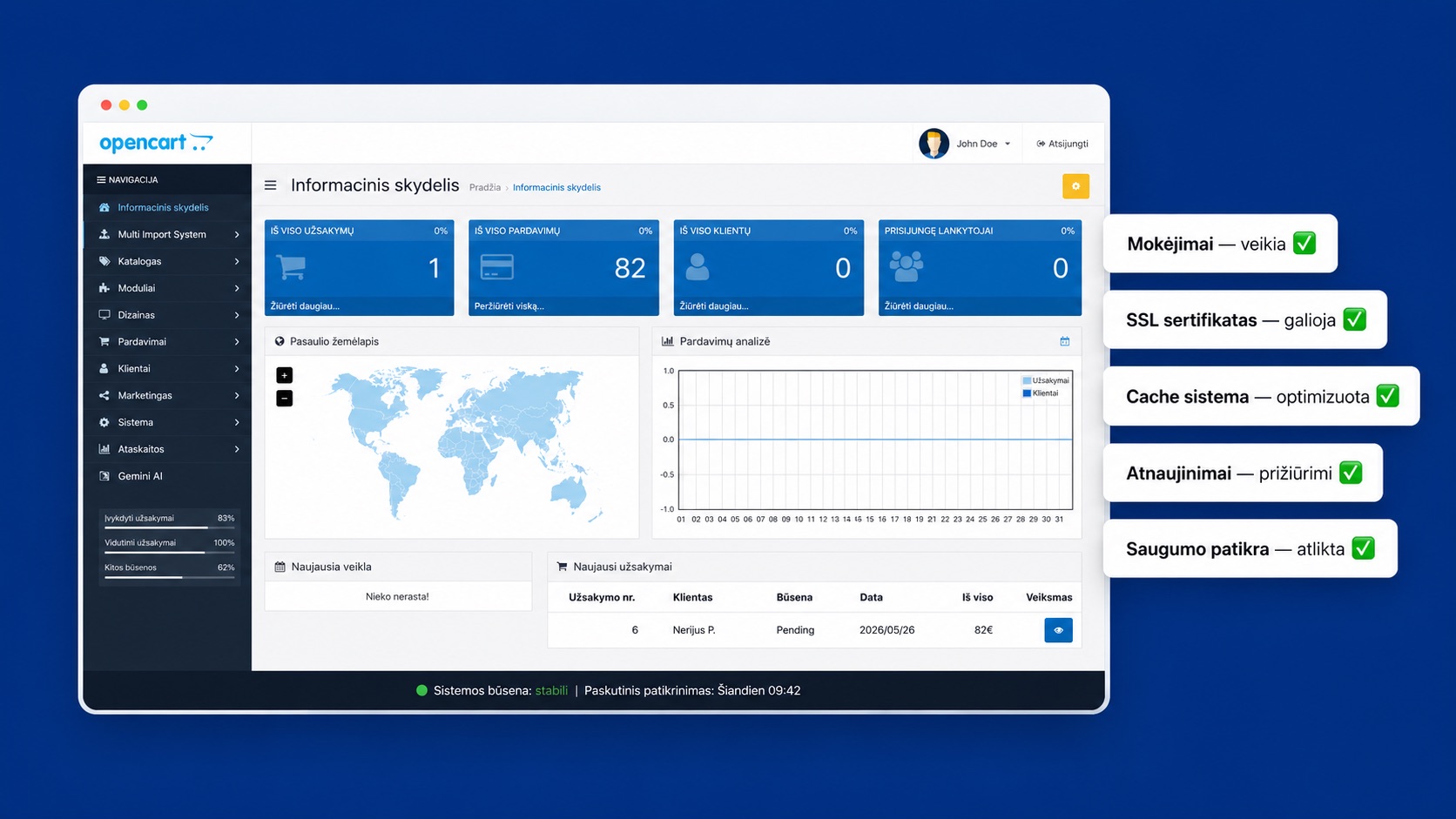The height and width of the screenshot is (819, 1456).
Task: Click Atsijungti logout link
Action: point(1062,144)
